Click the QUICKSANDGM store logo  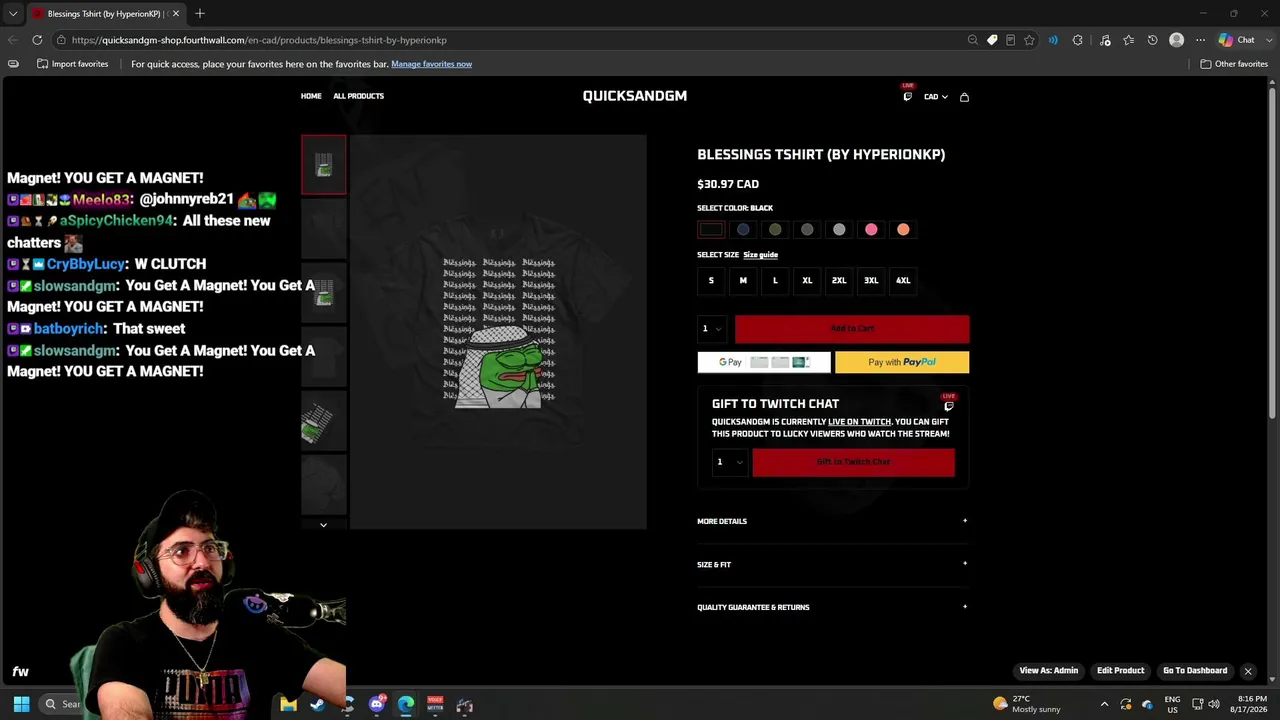click(635, 96)
